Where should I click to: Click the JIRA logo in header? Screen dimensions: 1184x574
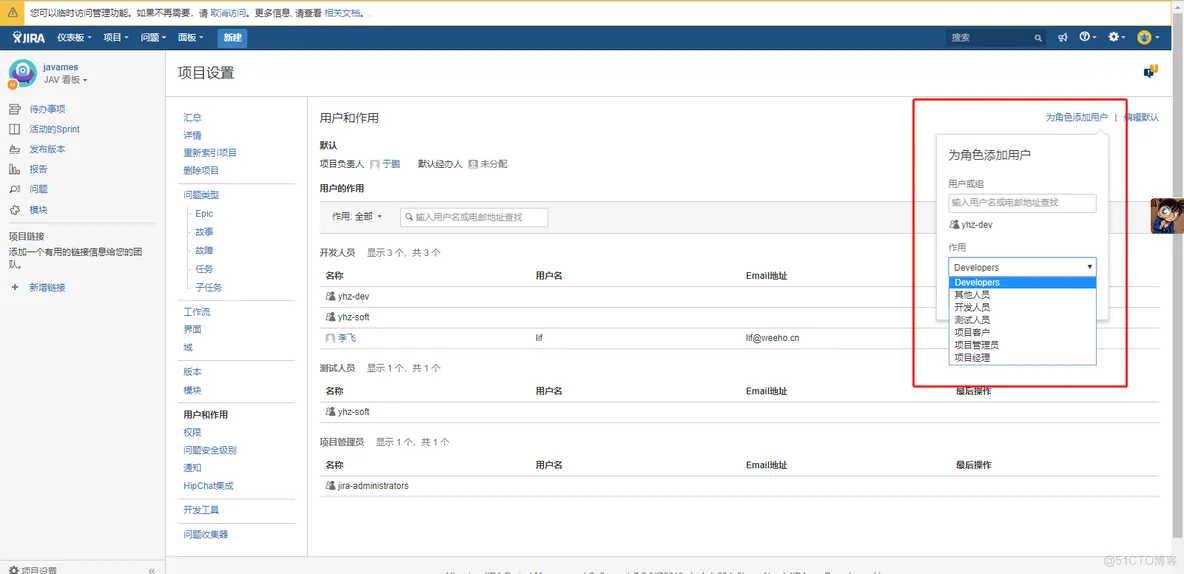pyautogui.click(x=29, y=37)
